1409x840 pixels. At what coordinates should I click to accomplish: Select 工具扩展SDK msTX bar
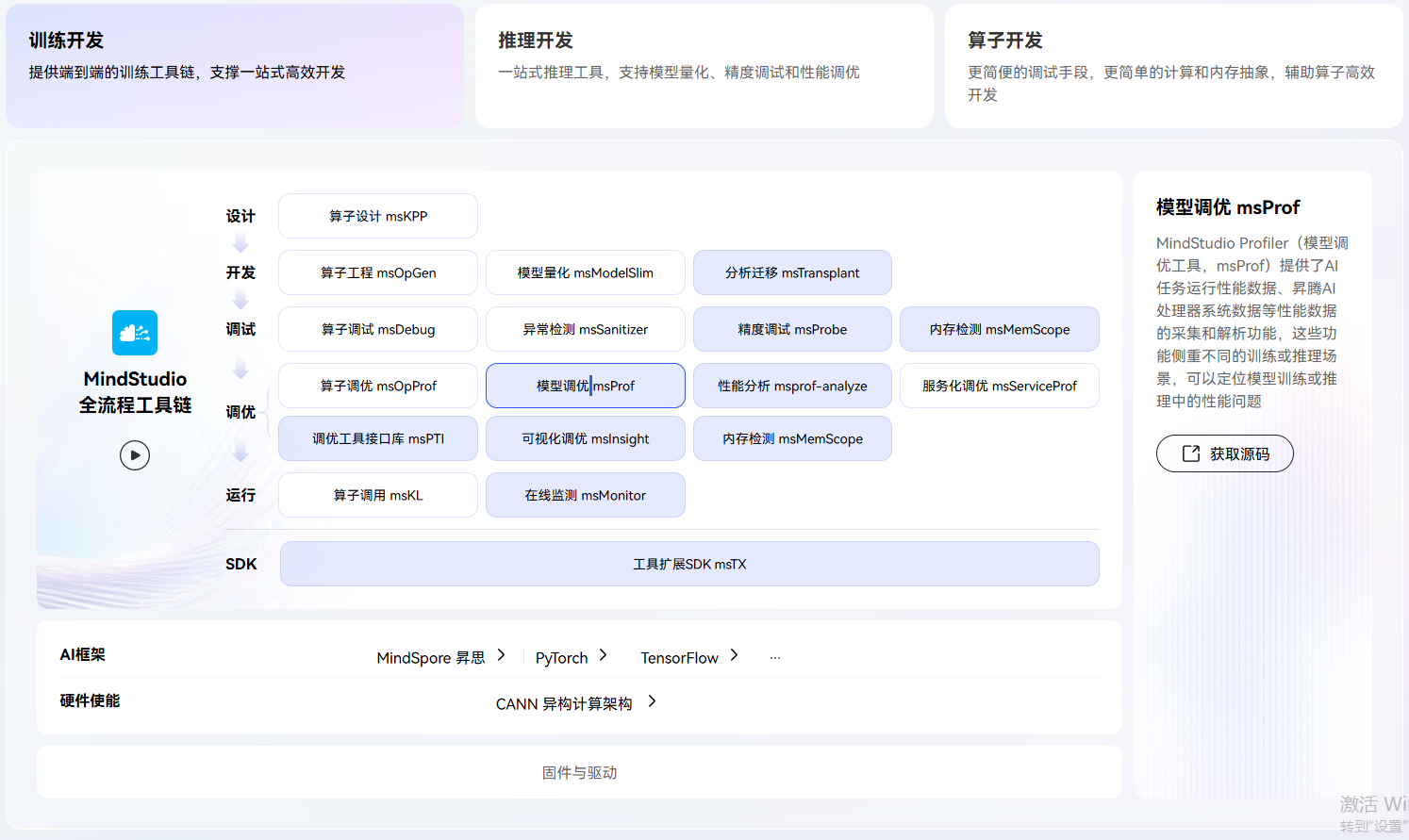[689, 564]
